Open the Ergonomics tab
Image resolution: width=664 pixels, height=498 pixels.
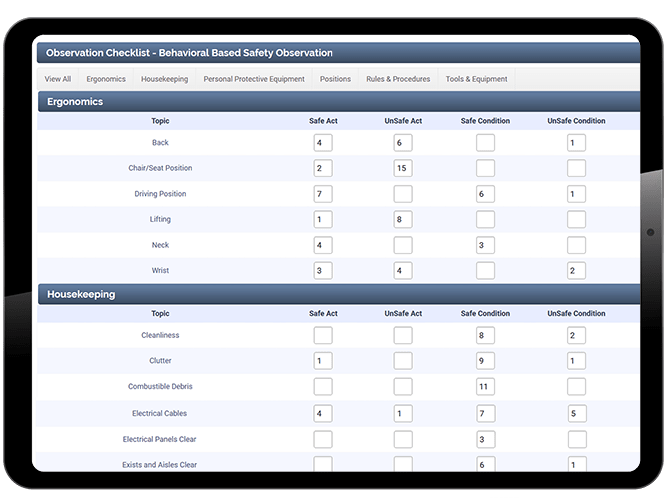pyautogui.click(x=106, y=79)
